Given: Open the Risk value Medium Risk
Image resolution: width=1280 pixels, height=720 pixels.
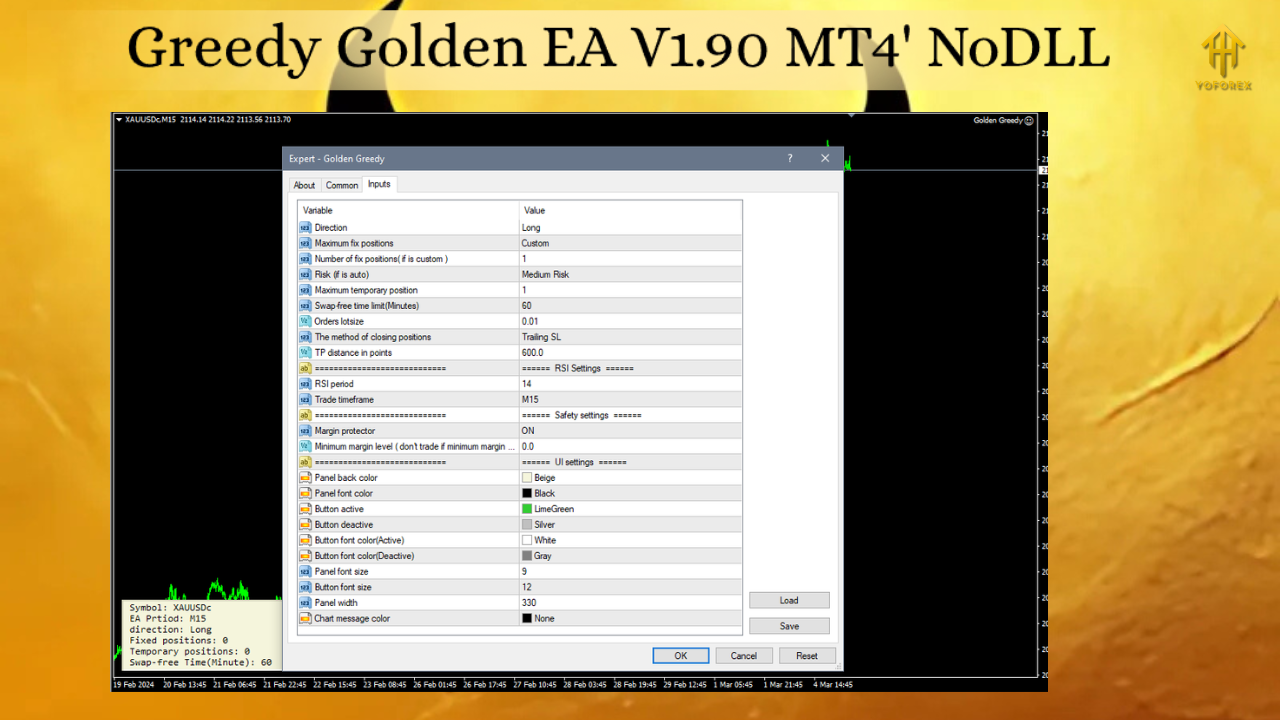Looking at the screenshot, I should pyautogui.click(x=545, y=275).
